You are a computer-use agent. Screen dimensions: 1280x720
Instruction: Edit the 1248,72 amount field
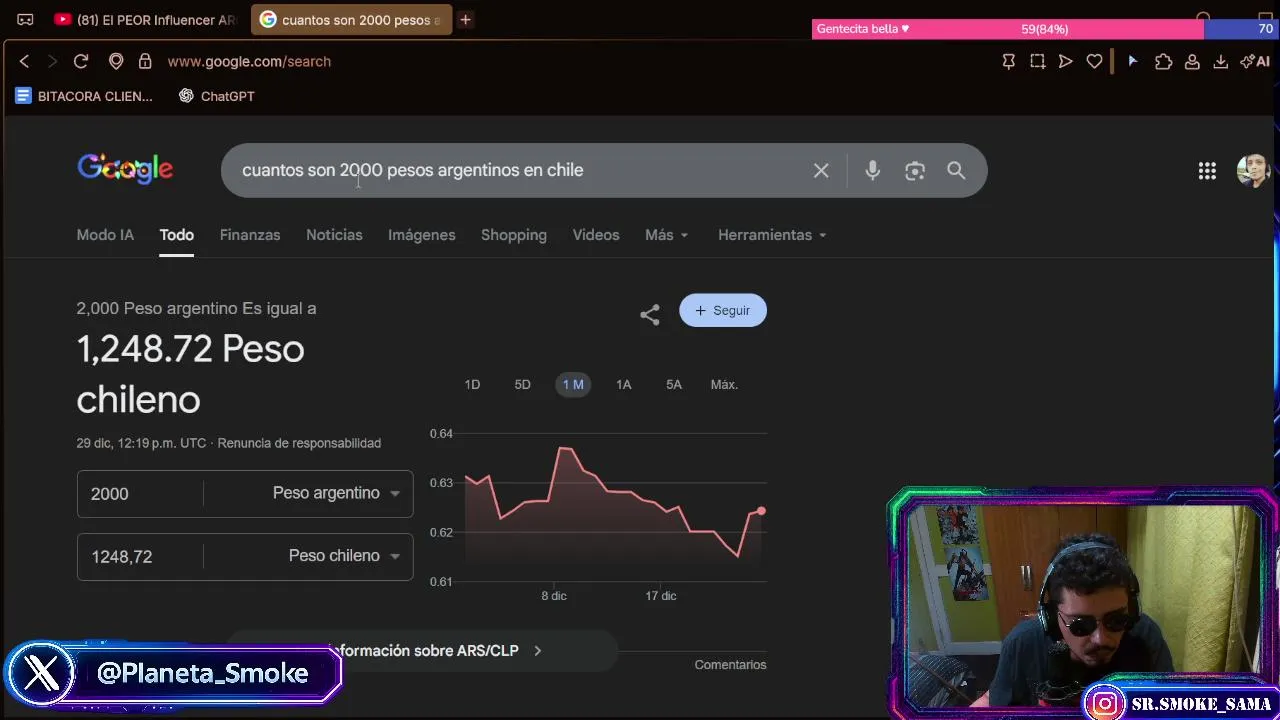140,557
